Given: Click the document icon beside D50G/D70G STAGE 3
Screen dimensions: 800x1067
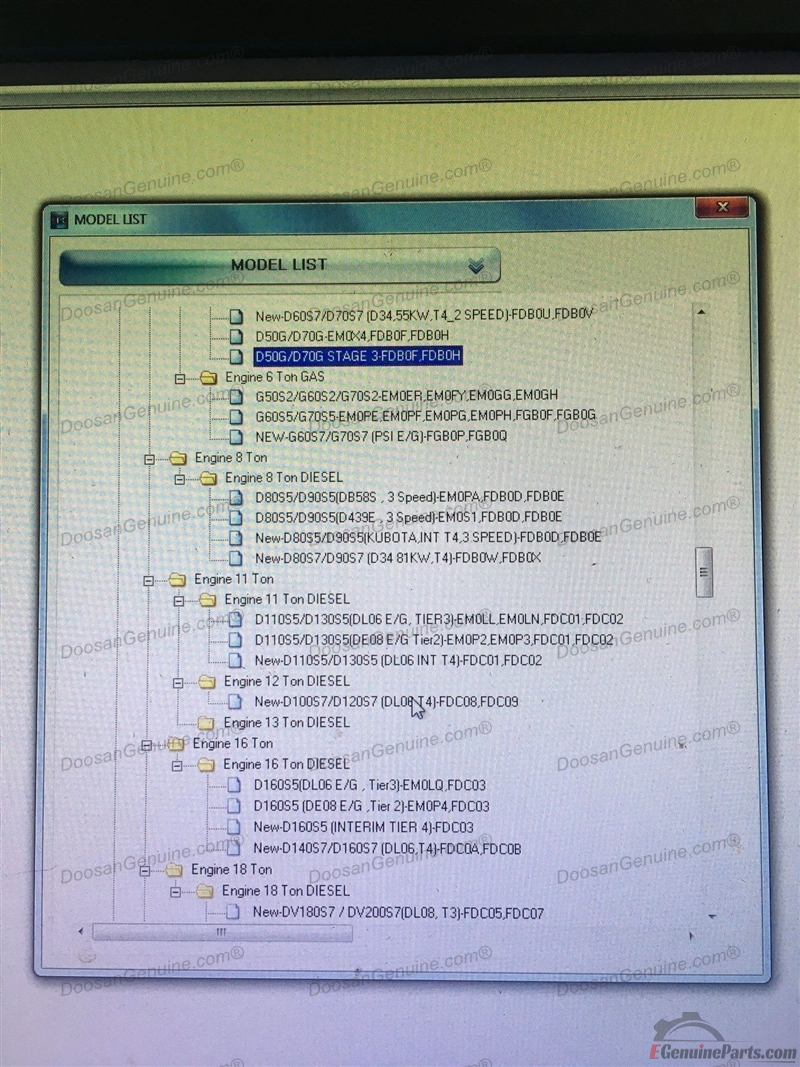Looking at the screenshot, I should [x=236, y=356].
